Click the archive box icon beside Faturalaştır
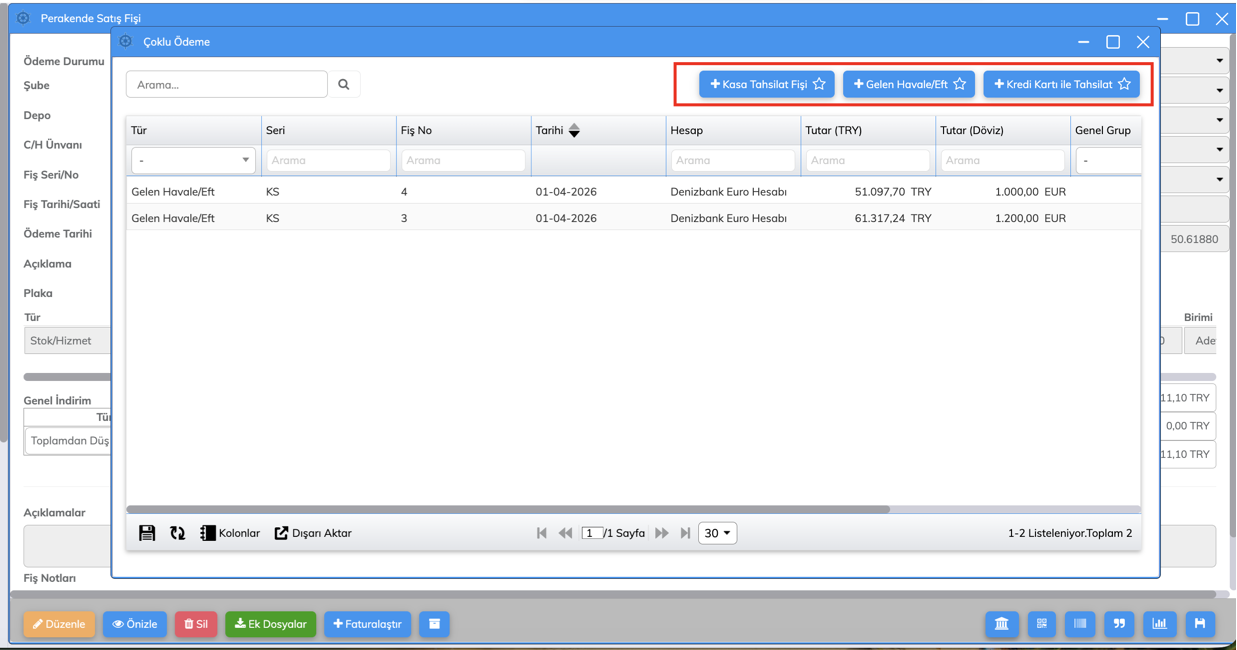This screenshot has height=650, width=1237. point(434,624)
